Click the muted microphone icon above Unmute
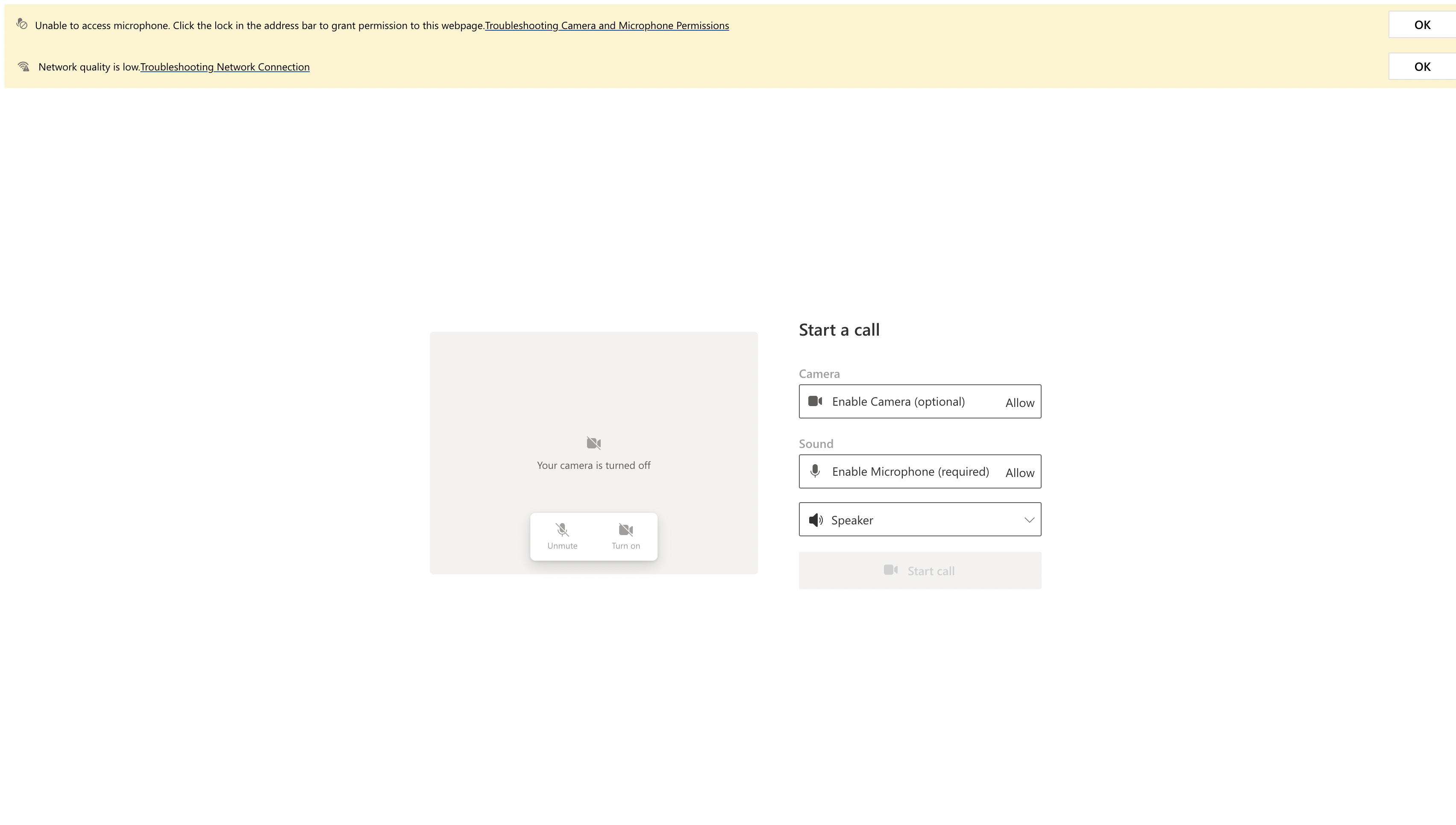Screen dimensions: 1456x825 [x=562, y=530]
